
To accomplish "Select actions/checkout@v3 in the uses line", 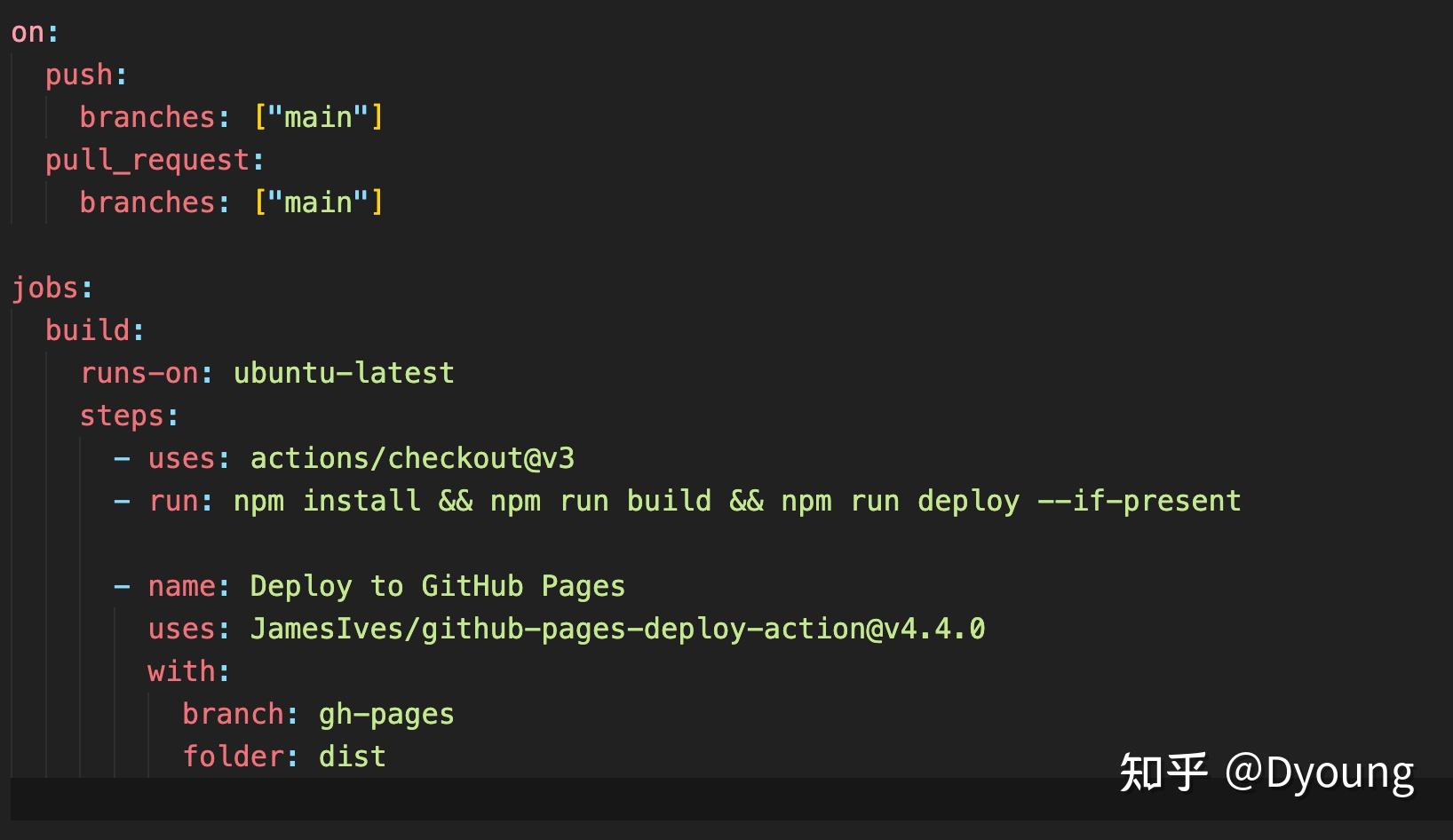I will pyautogui.click(x=410, y=457).
